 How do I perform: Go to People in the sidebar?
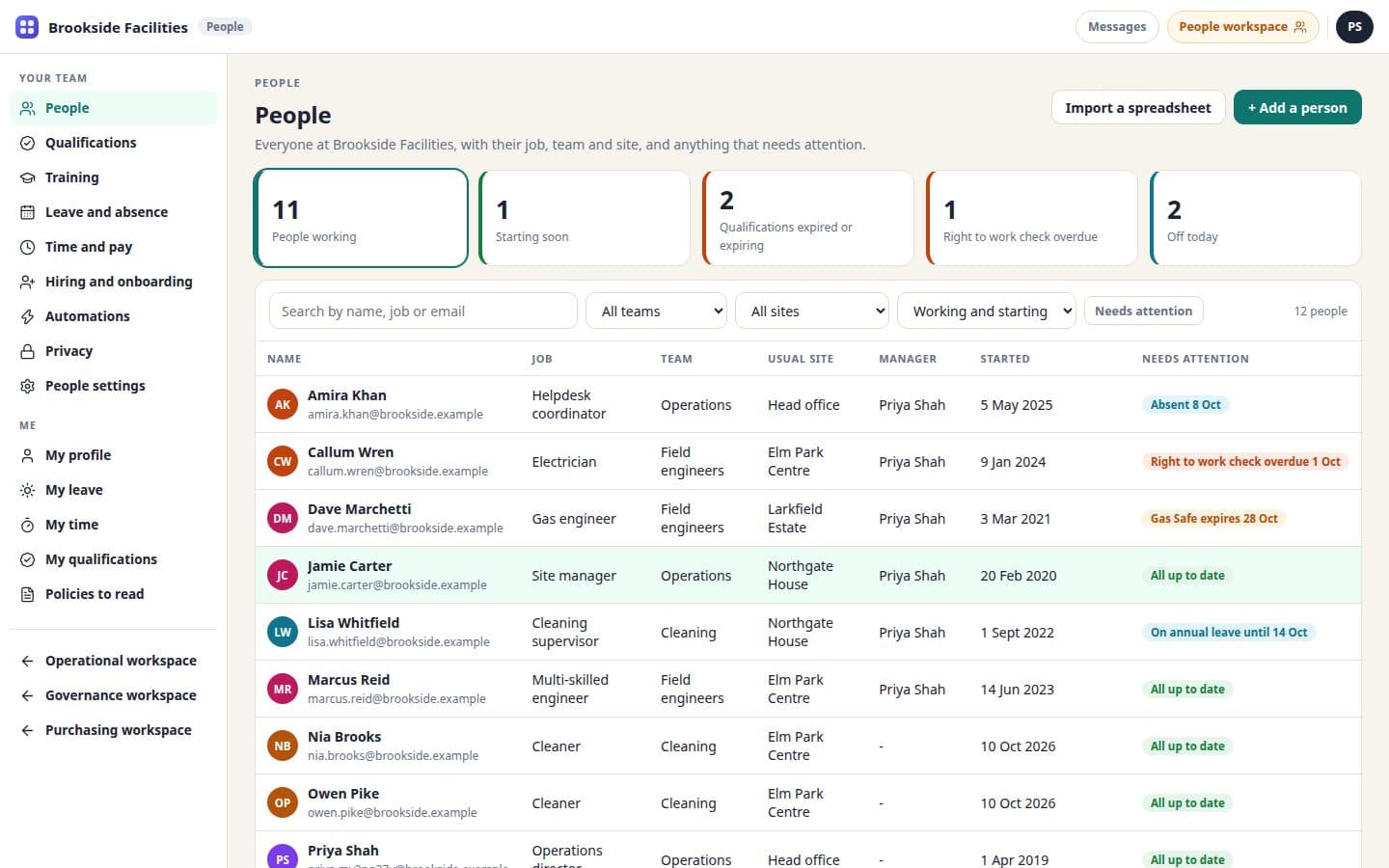pos(113,108)
